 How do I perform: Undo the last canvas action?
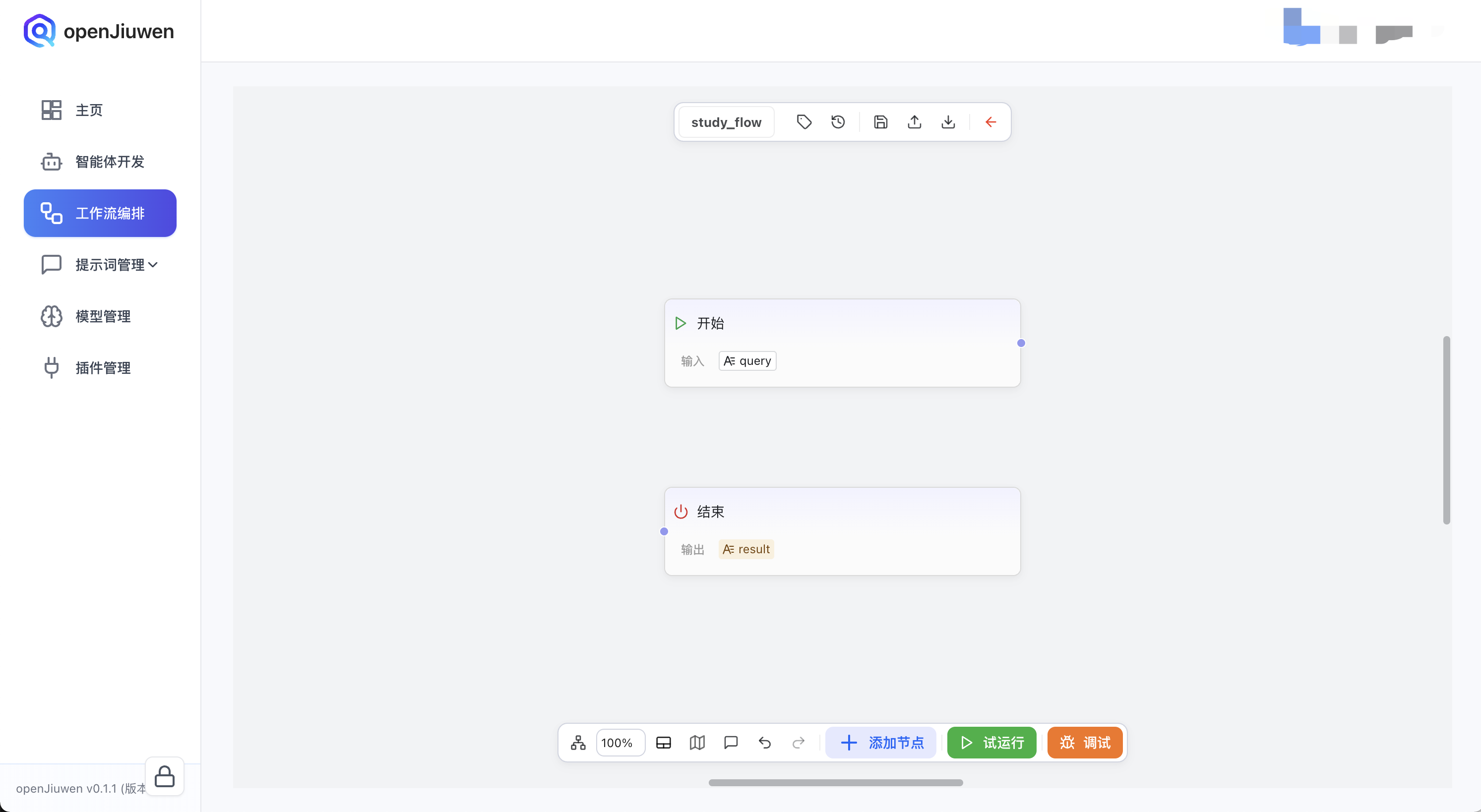(765, 743)
